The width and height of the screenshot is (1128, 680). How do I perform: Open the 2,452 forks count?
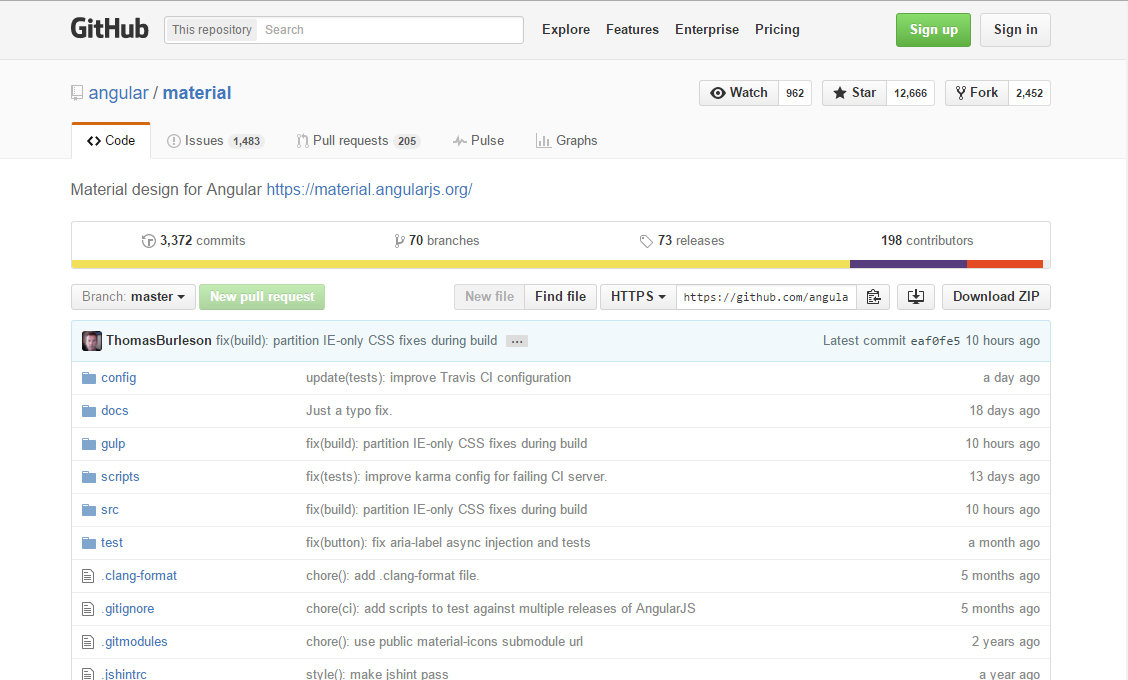point(1029,93)
